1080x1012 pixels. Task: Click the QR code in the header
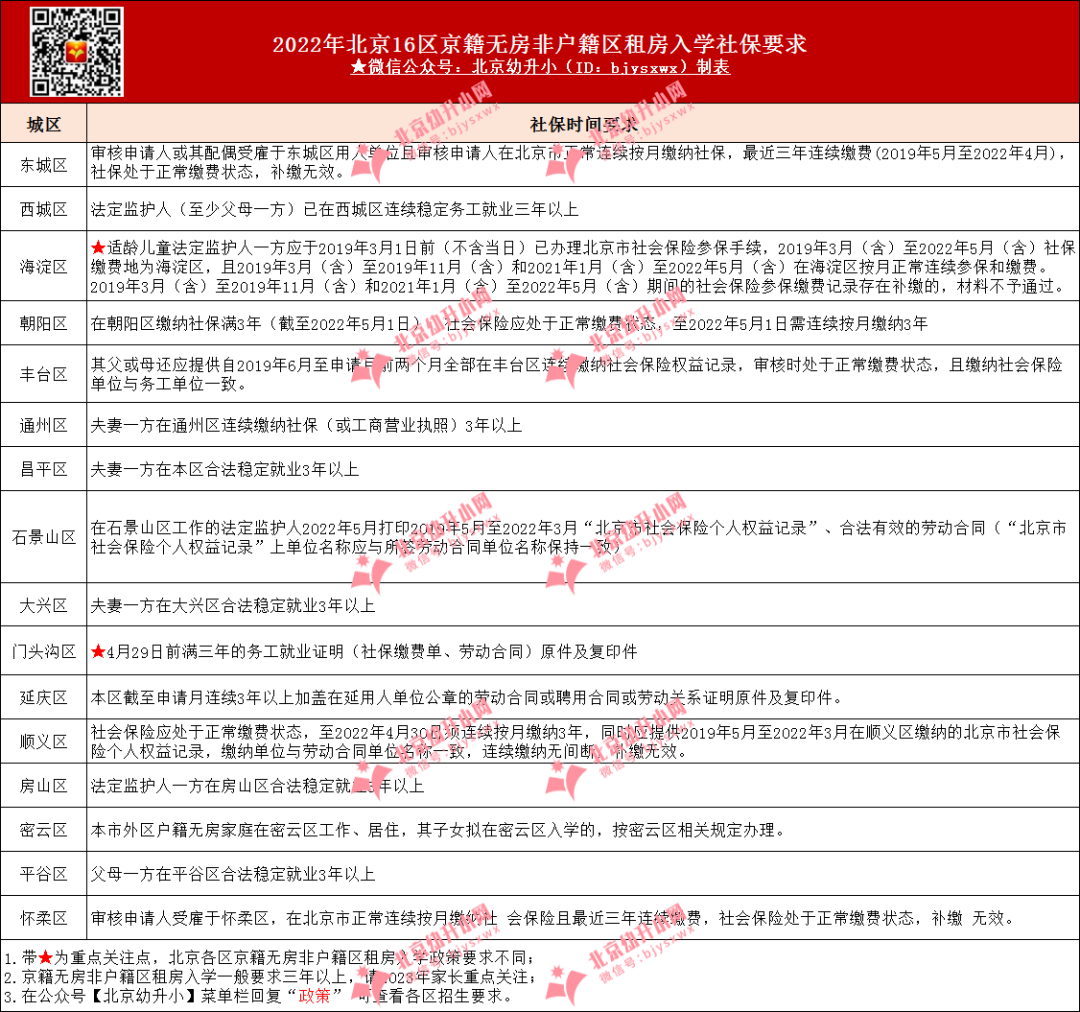76,52
